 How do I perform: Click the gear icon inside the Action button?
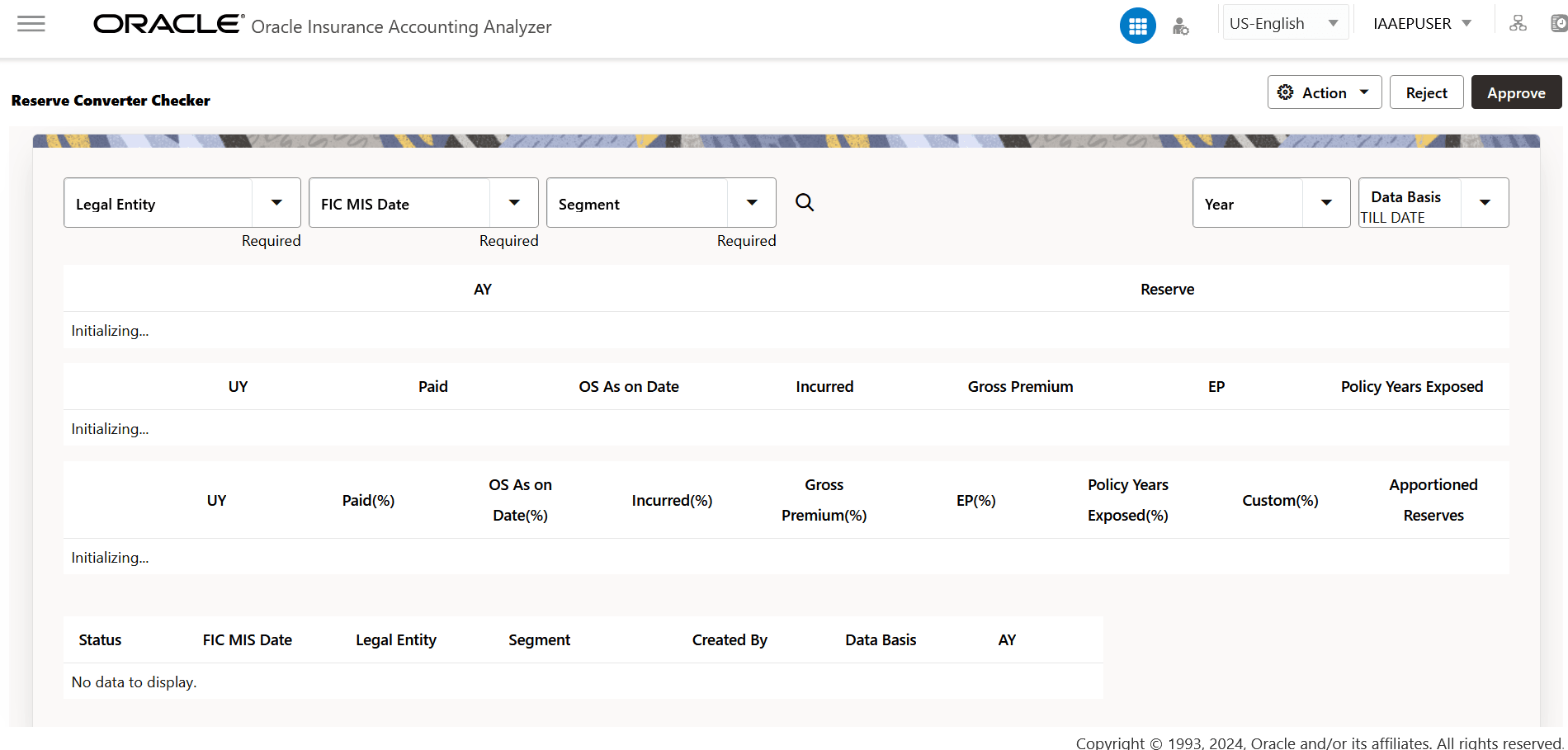1286,92
